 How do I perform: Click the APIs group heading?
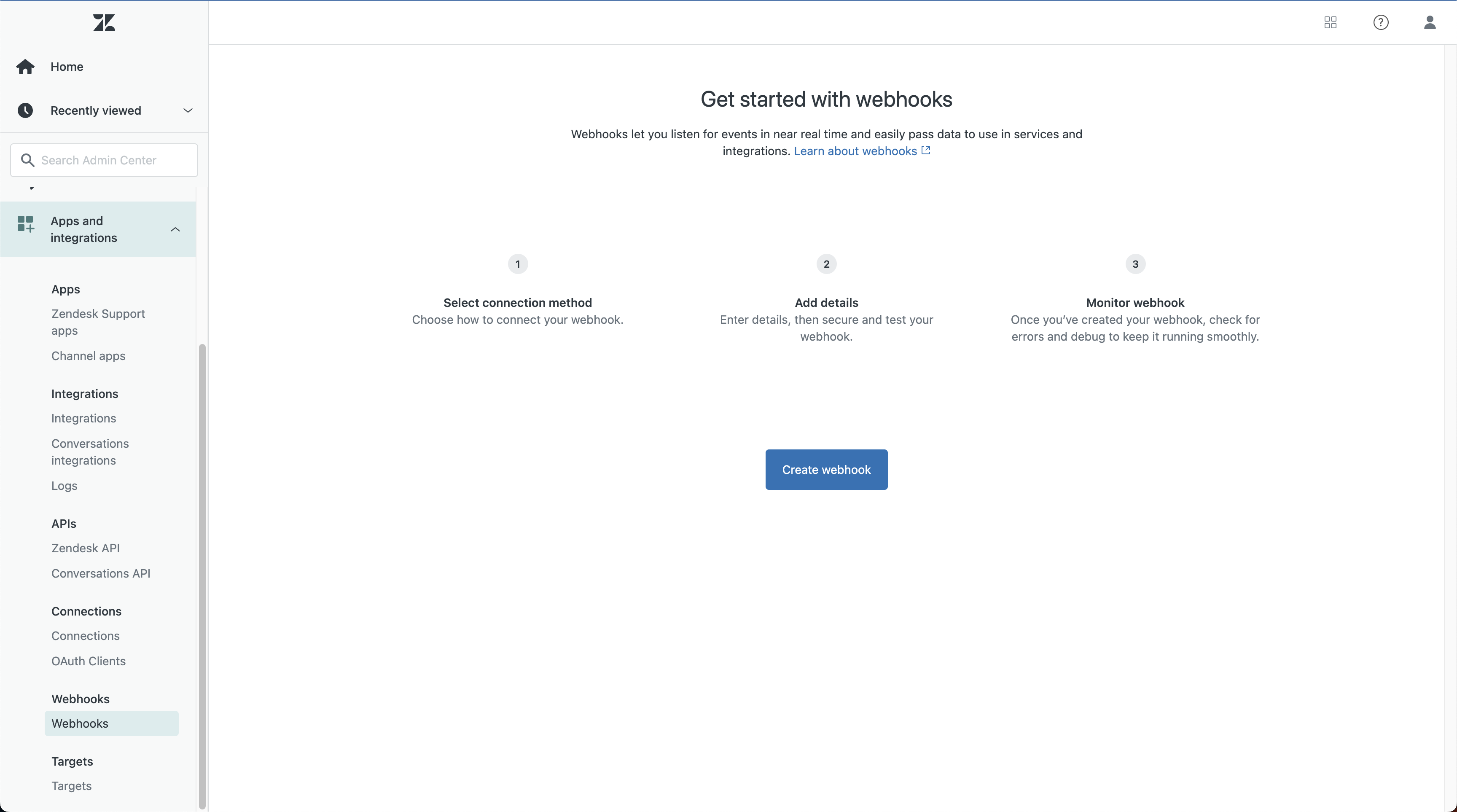(x=64, y=524)
